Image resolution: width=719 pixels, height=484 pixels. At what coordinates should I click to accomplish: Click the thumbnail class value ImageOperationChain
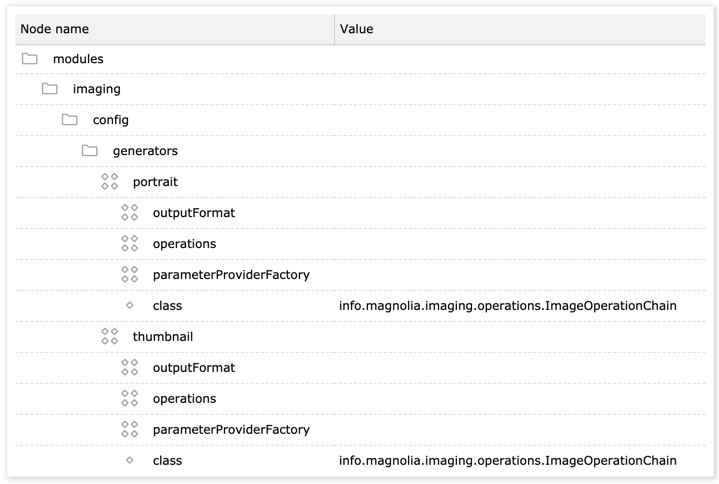pos(507,460)
